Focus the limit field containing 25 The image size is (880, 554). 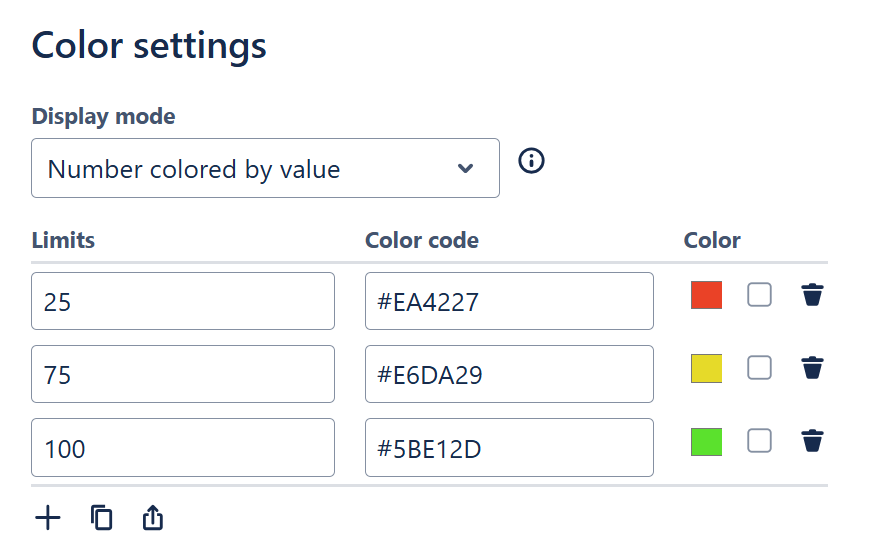[183, 301]
